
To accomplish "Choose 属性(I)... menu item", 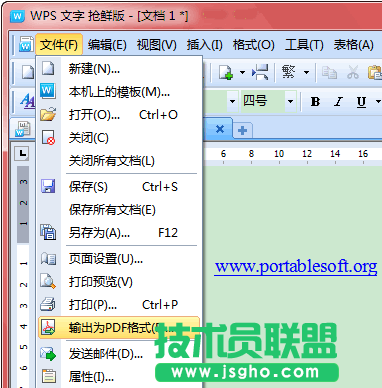I will pyautogui.click(x=119, y=377).
